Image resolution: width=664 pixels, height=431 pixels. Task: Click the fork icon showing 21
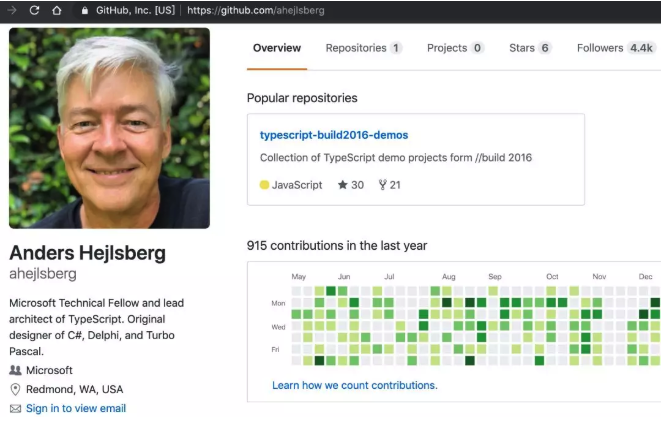tap(382, 185)
